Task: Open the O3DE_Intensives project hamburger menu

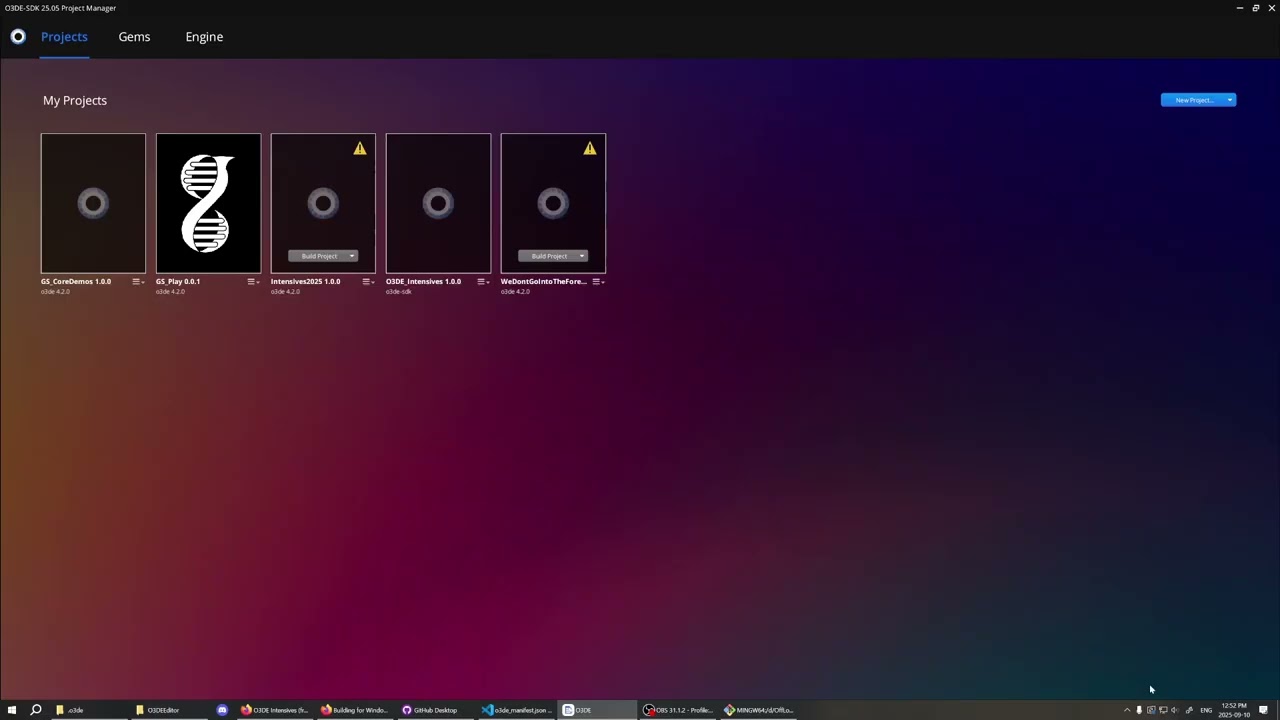Action: tap(483, 282)
